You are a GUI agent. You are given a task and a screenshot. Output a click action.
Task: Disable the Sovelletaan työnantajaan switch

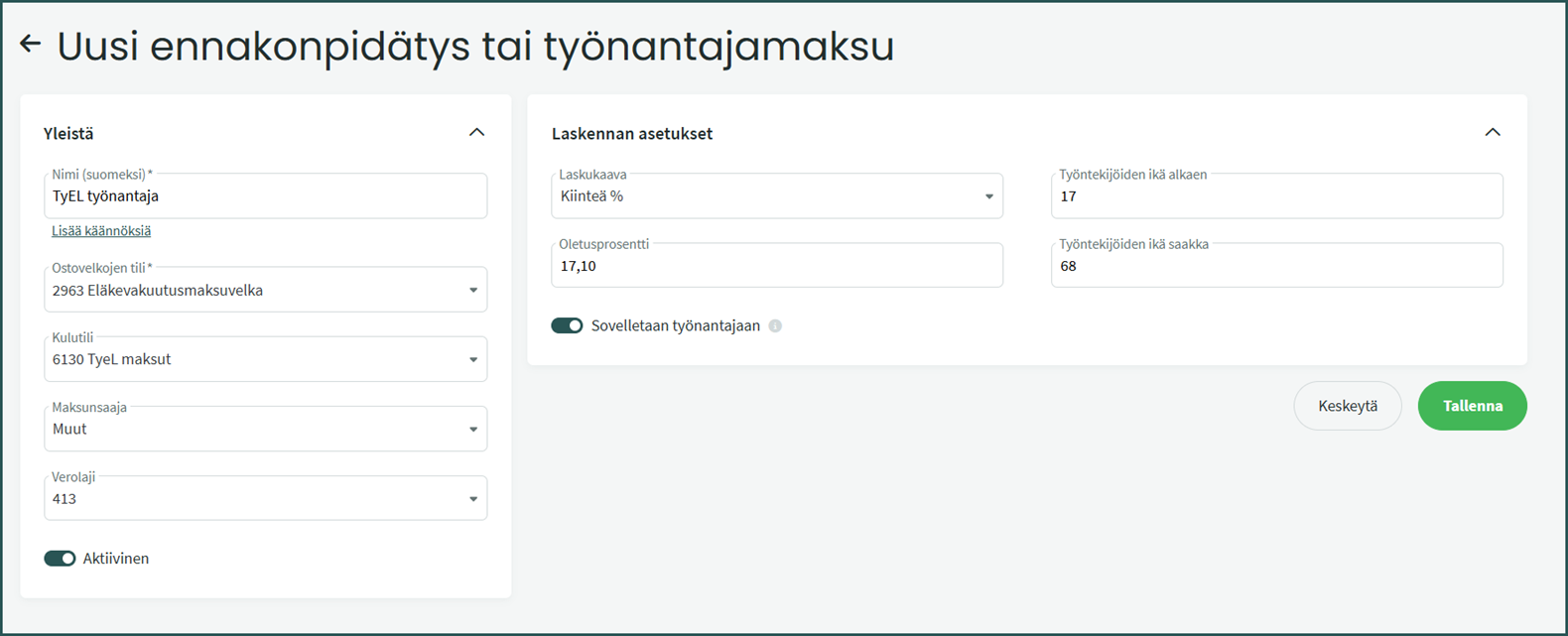point(567,326)
